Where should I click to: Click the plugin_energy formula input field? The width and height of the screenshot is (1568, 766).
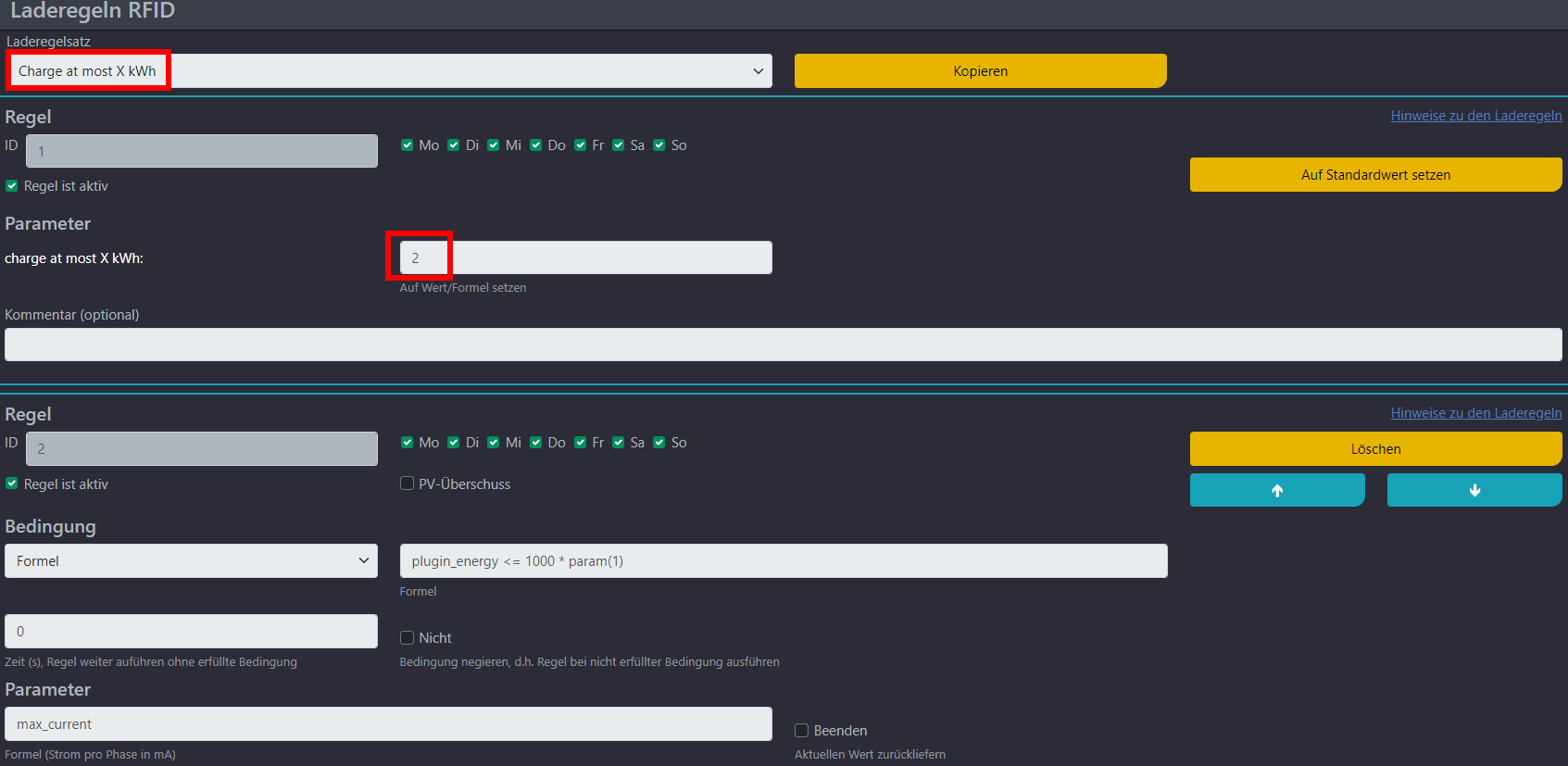pos(783,561)
